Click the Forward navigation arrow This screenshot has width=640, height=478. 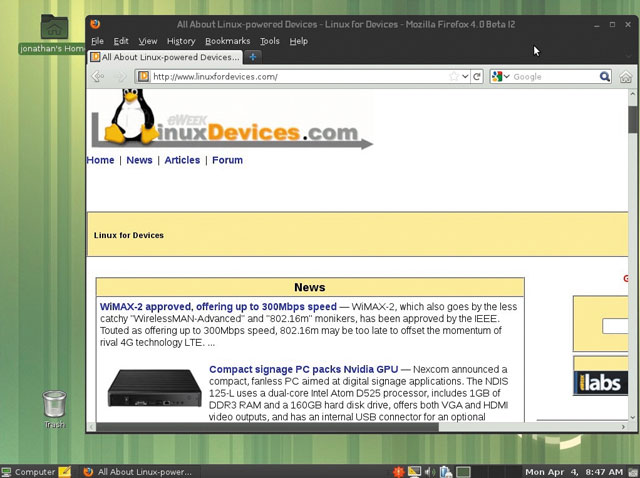coord(120,76)
